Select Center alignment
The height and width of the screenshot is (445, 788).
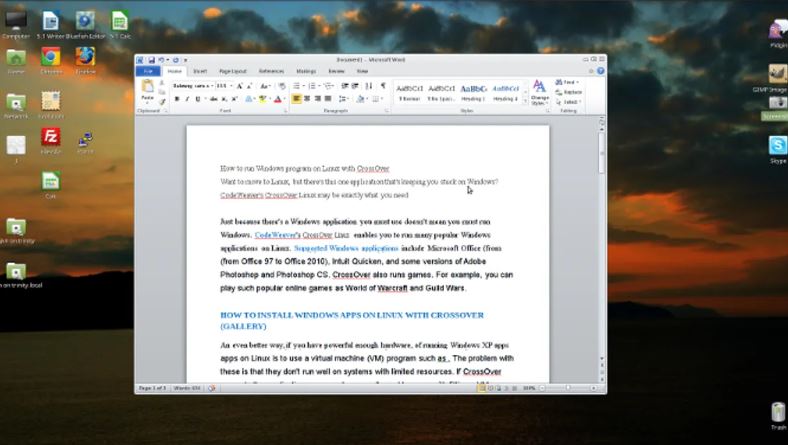(307, 99)
